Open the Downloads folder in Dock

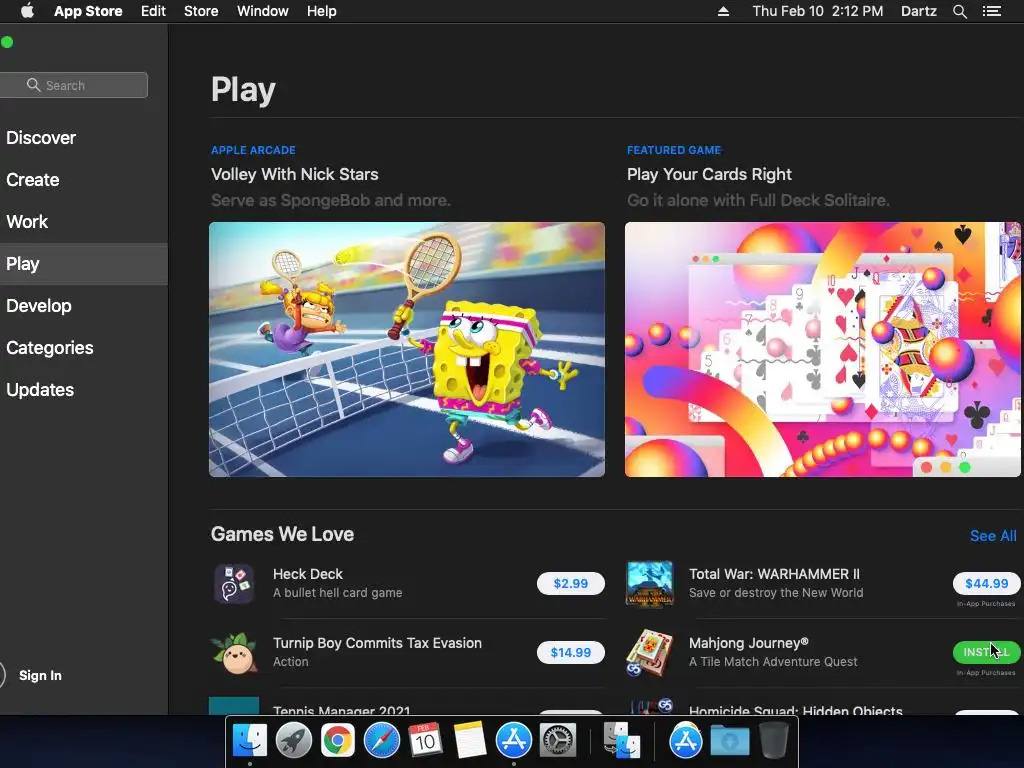(x=729, y=741)
